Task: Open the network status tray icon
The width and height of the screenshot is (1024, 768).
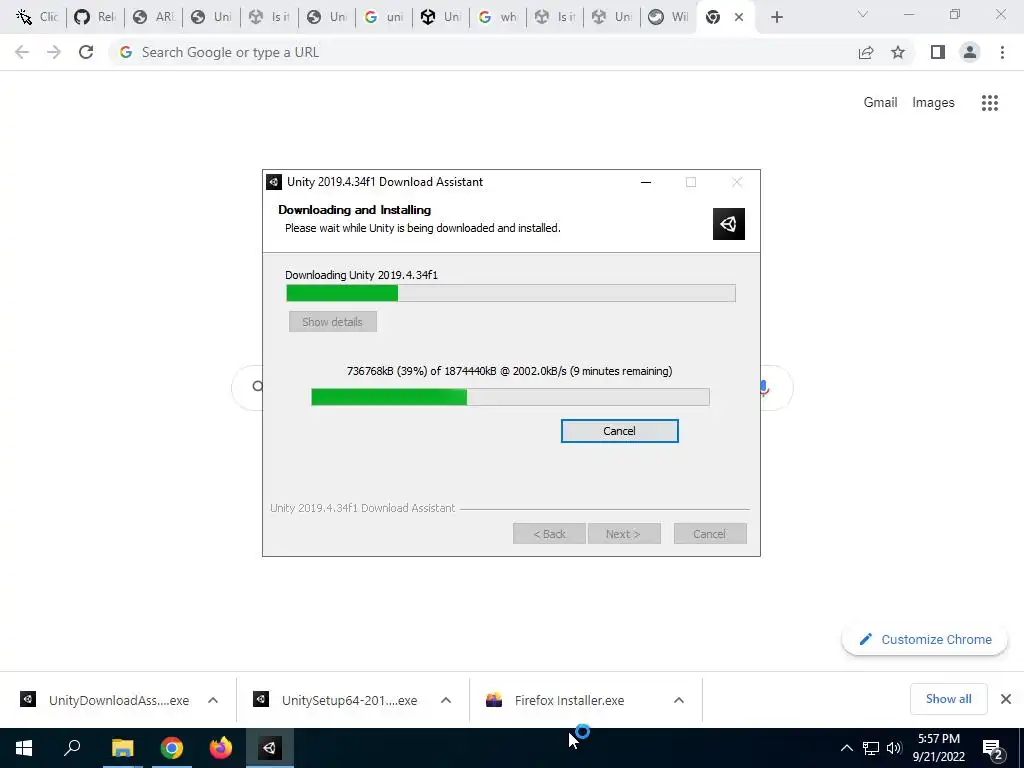Action: [871, 748]
